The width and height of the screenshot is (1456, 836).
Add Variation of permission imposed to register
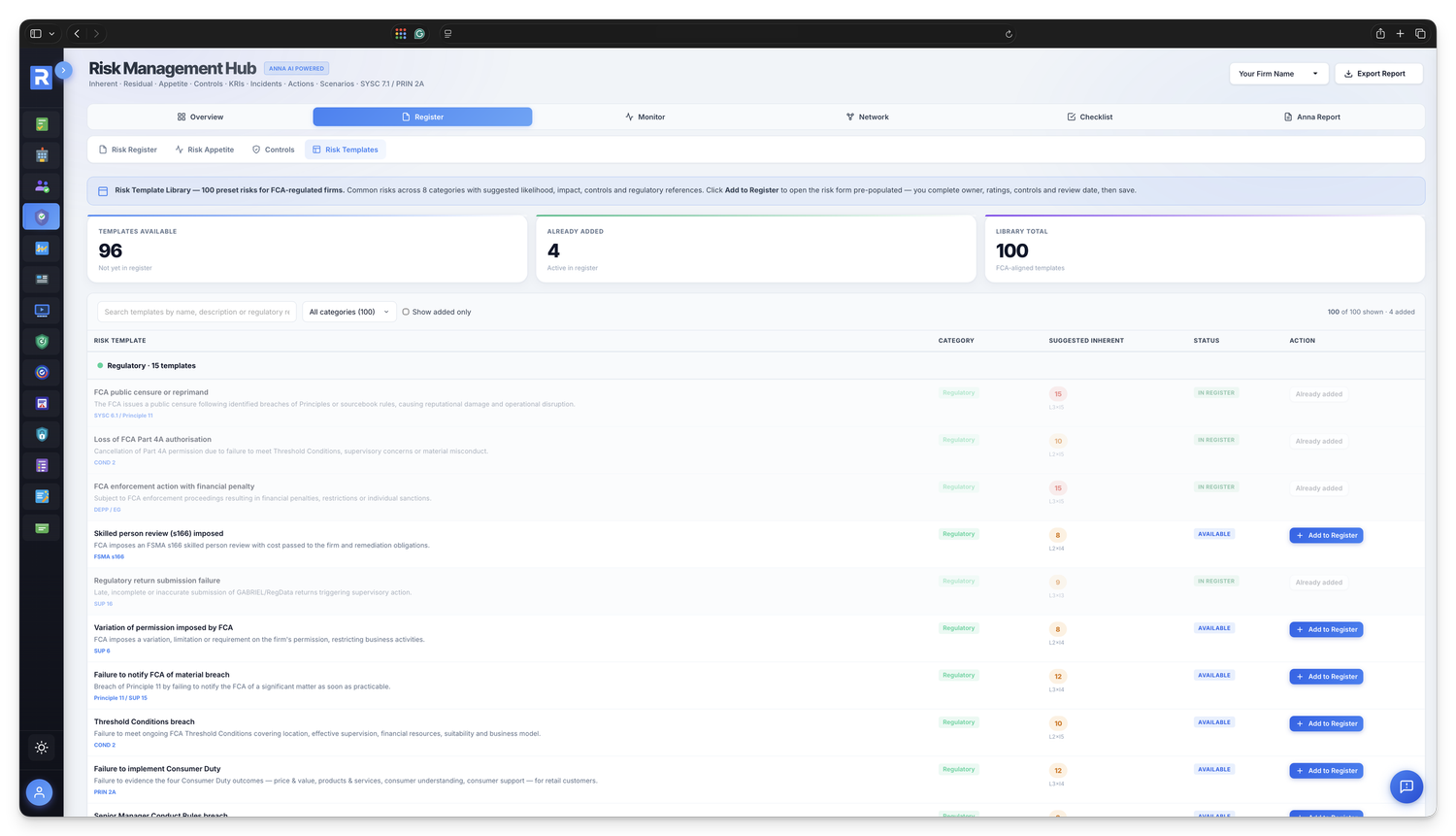[x=1326, y=629]
